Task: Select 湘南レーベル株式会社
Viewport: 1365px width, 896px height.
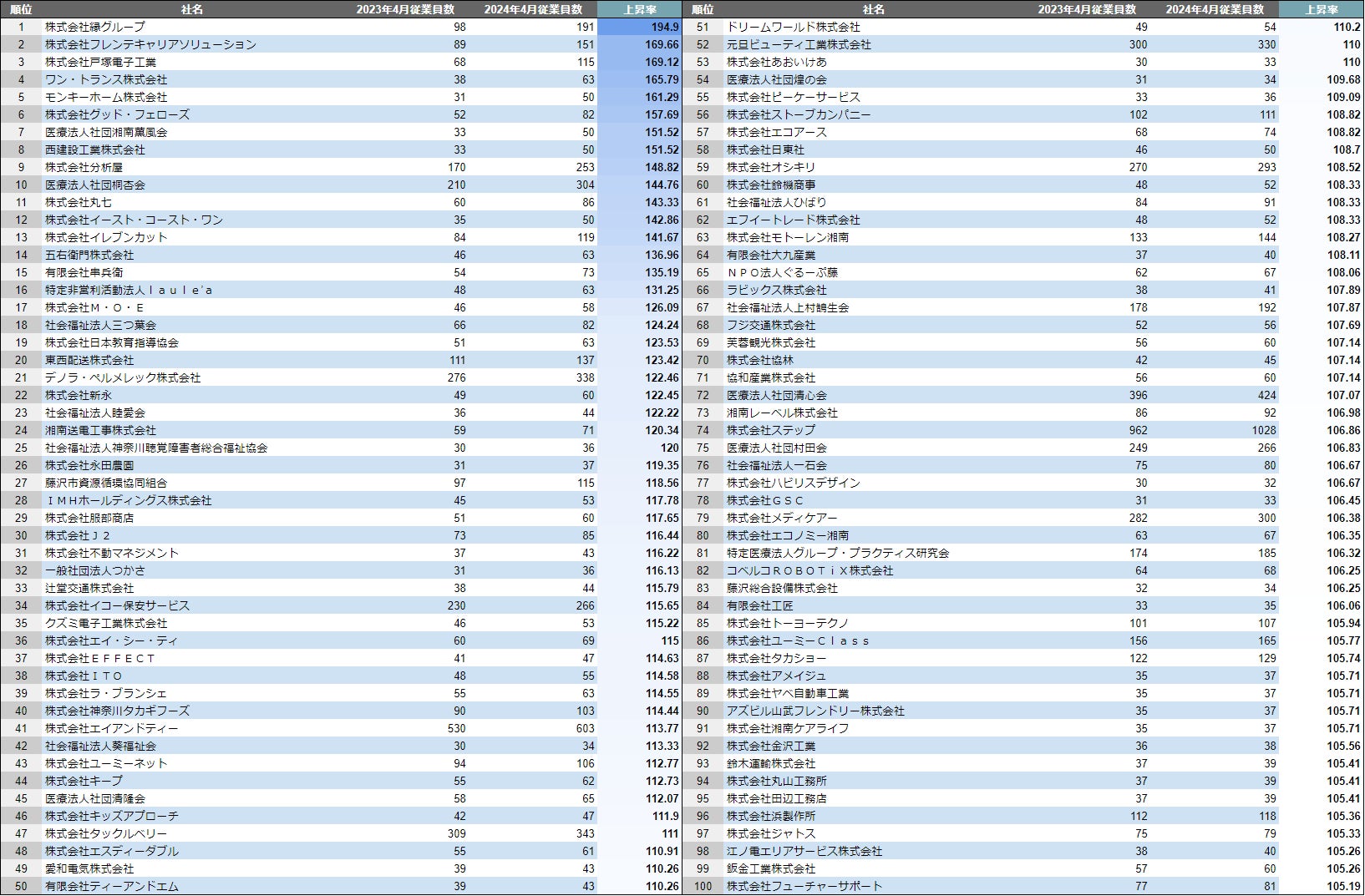Action: click(782, 413)
